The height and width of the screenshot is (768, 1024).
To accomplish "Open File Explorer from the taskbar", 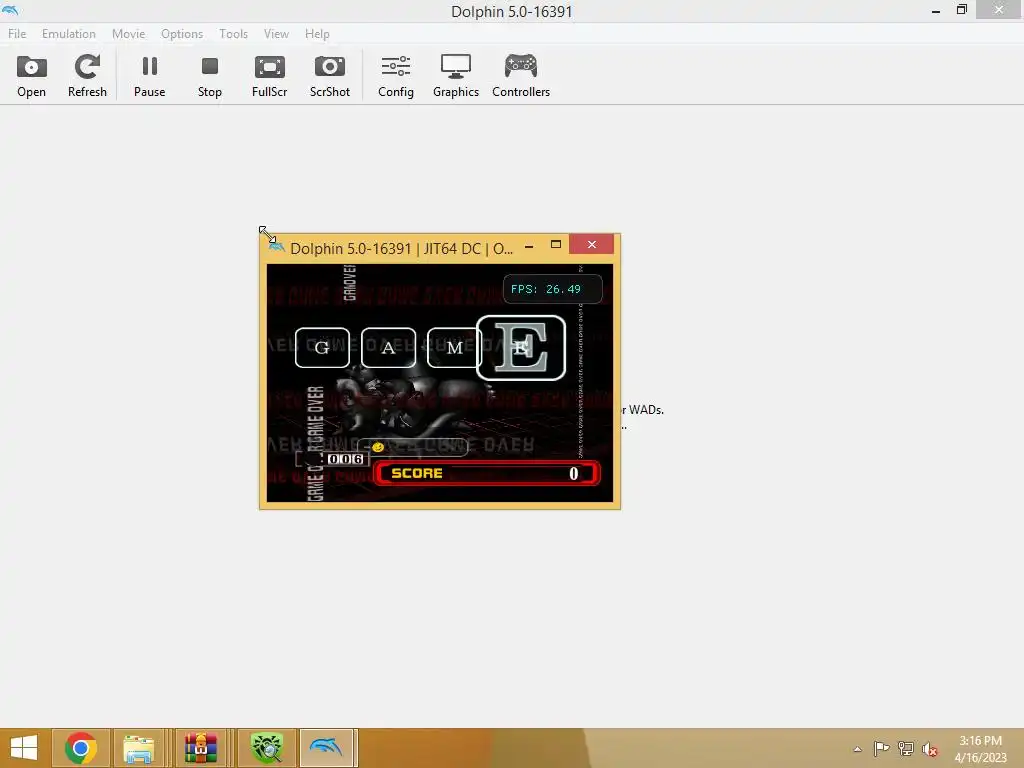I will click(138, 748).
